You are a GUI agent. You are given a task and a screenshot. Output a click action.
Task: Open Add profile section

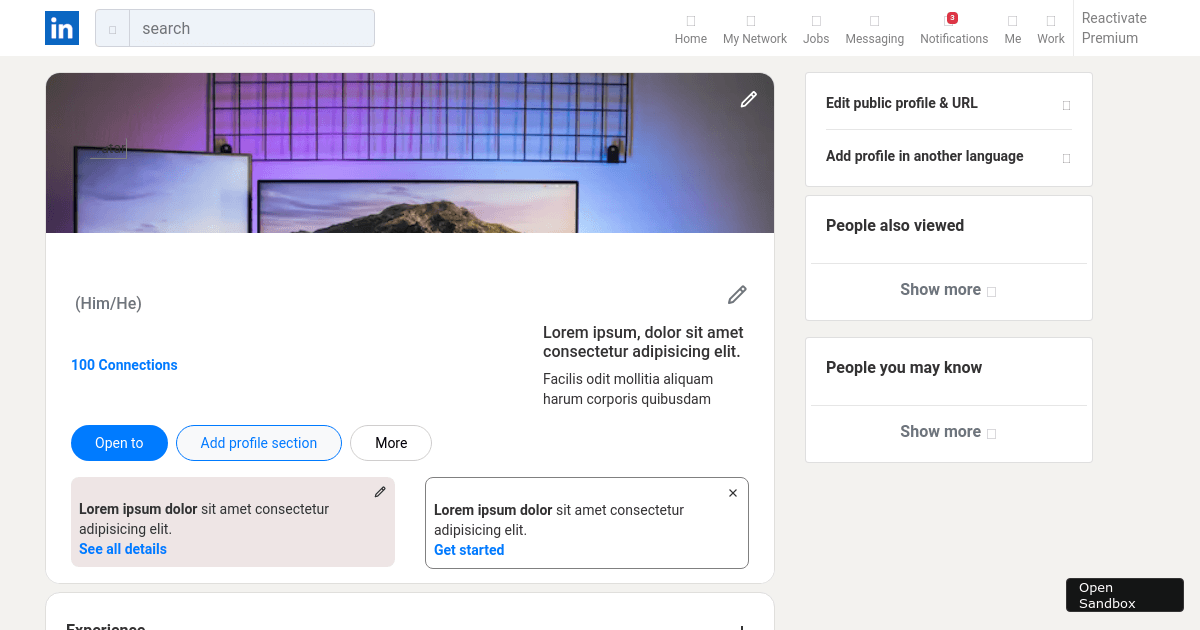coord(258,442)
